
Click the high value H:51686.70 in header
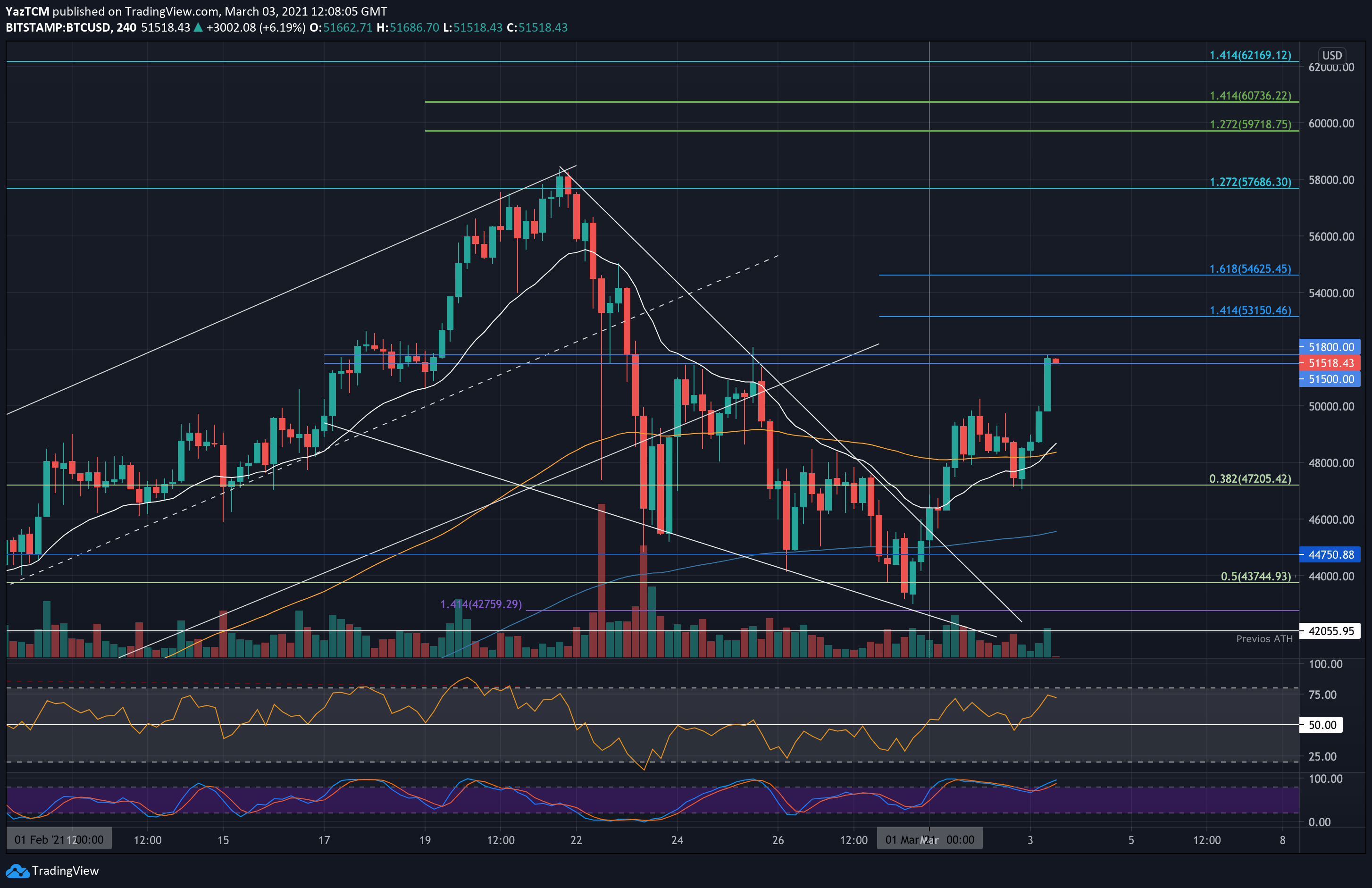pyautogui.click(x=408, y=27)
